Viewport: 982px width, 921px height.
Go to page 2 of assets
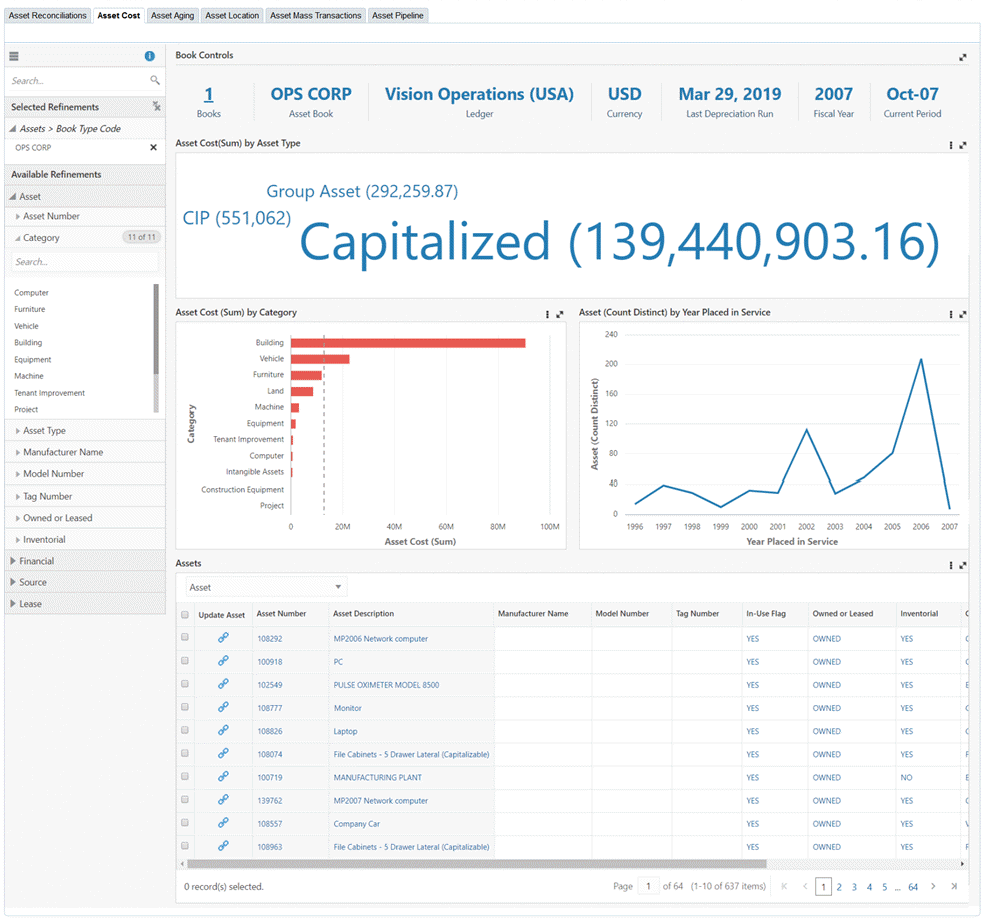(839, 887)
